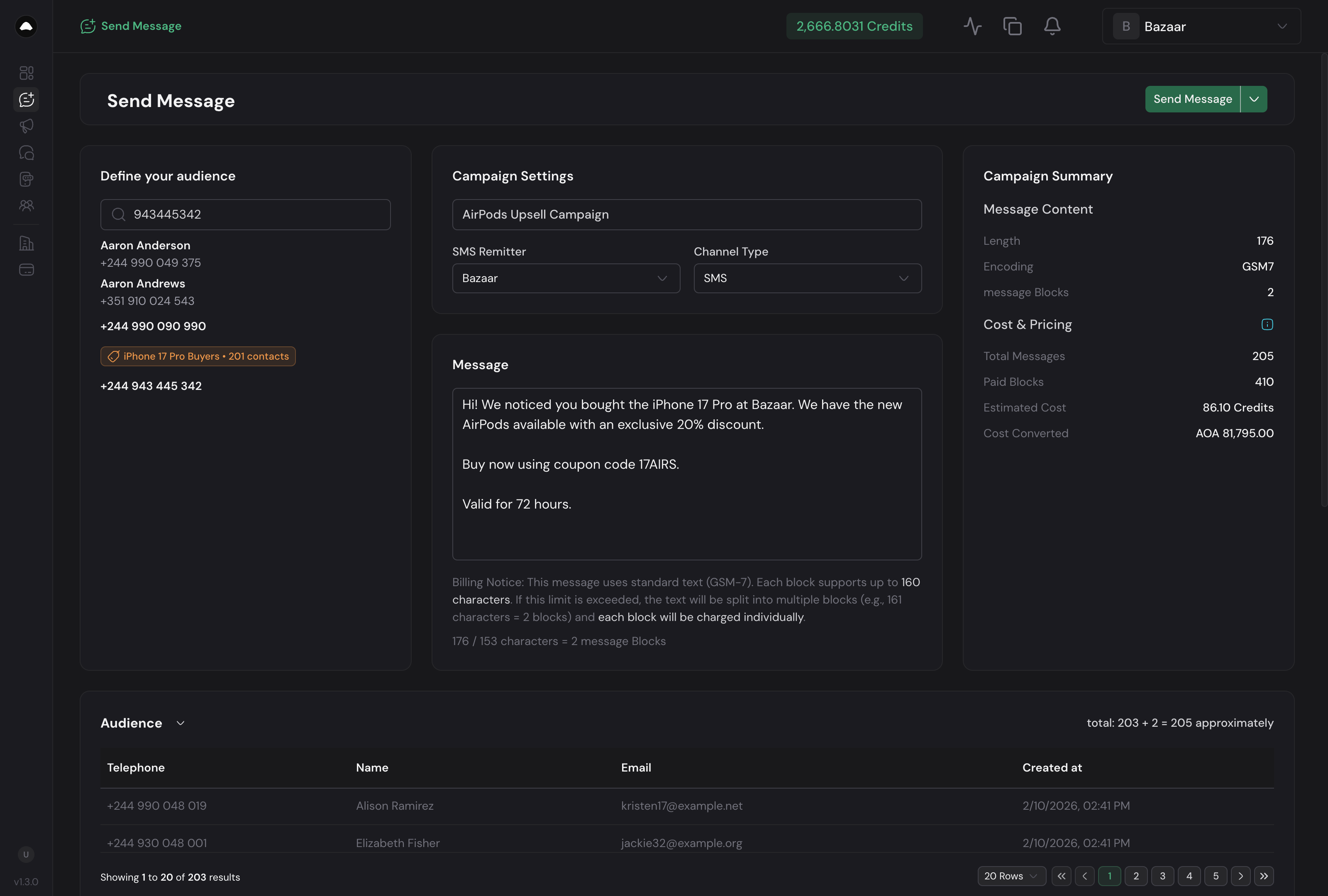Go to page 2 in pagination
The width and height of the screenshot is (1328, 896).
click(x=1136, y=876)
